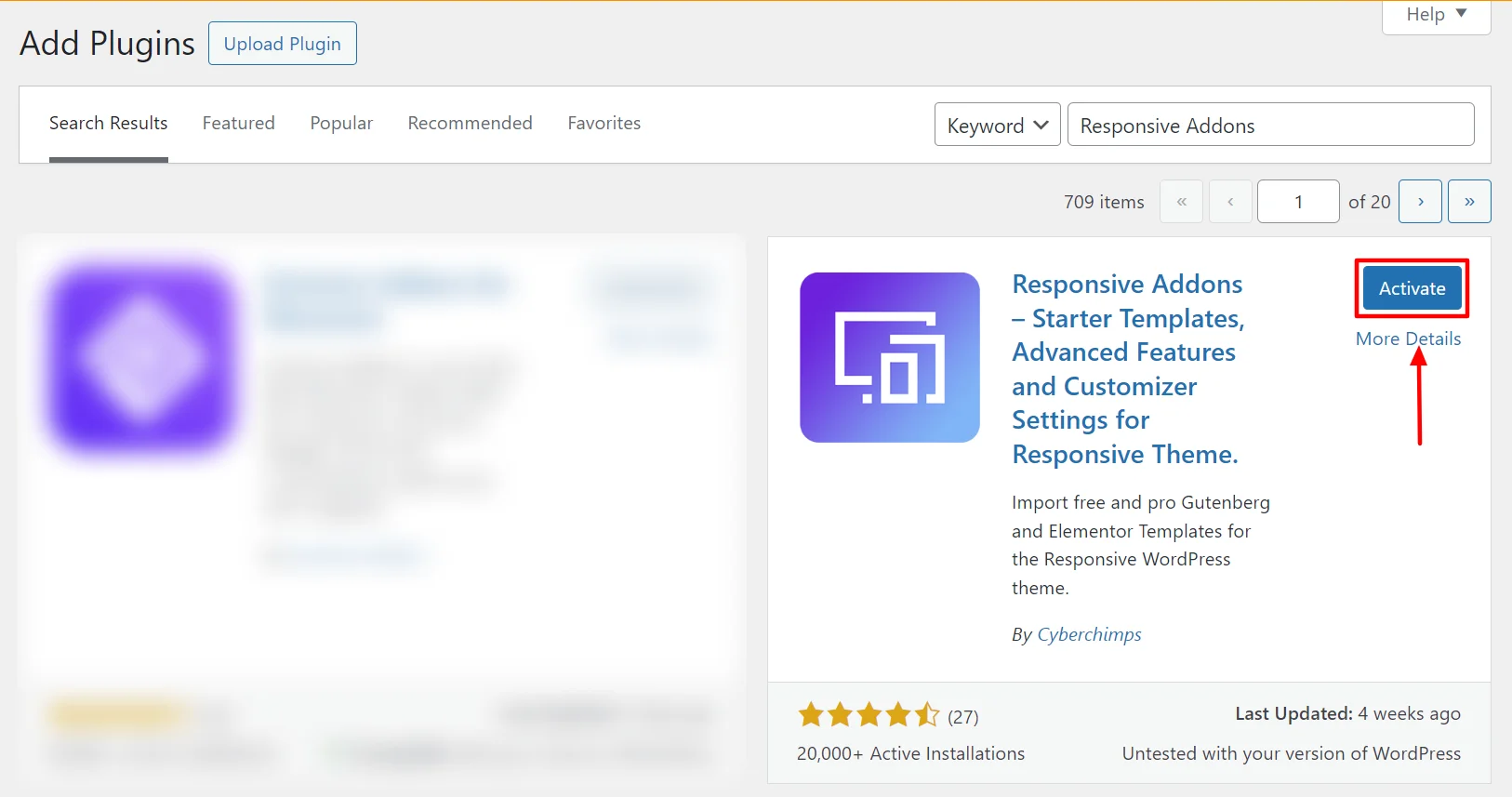Screen dimensions: 1512x797
Task: Activate the Responsive Addons plugin
Action: (1412, 288)
